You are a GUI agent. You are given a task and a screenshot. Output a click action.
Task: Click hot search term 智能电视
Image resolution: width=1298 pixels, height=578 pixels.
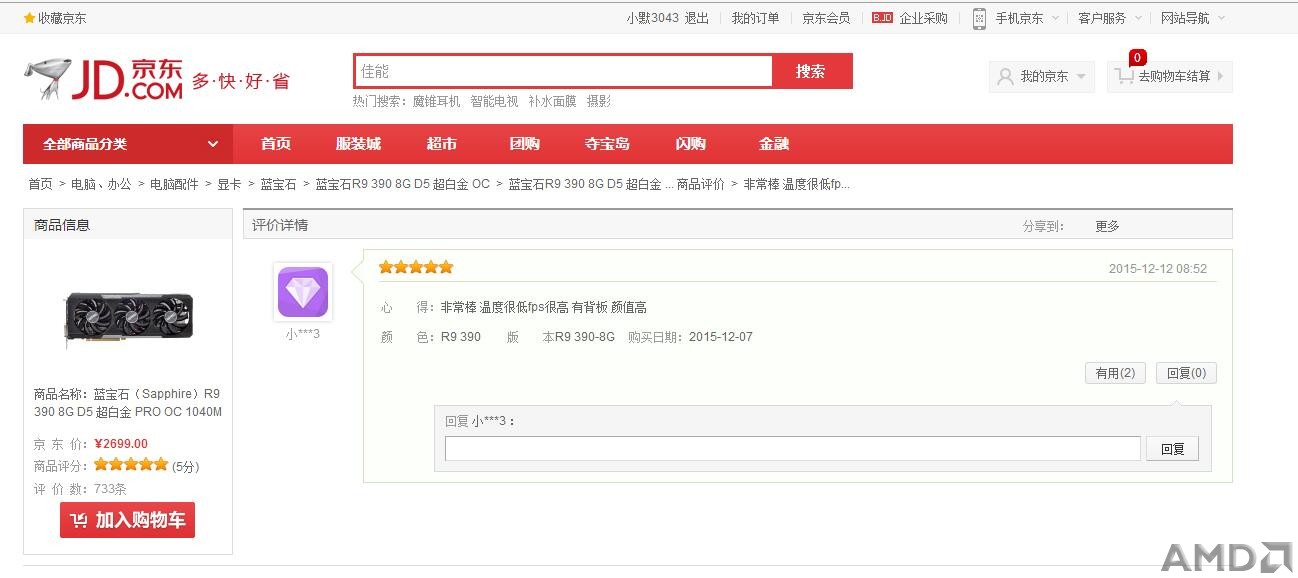click(x=494, y=101)
